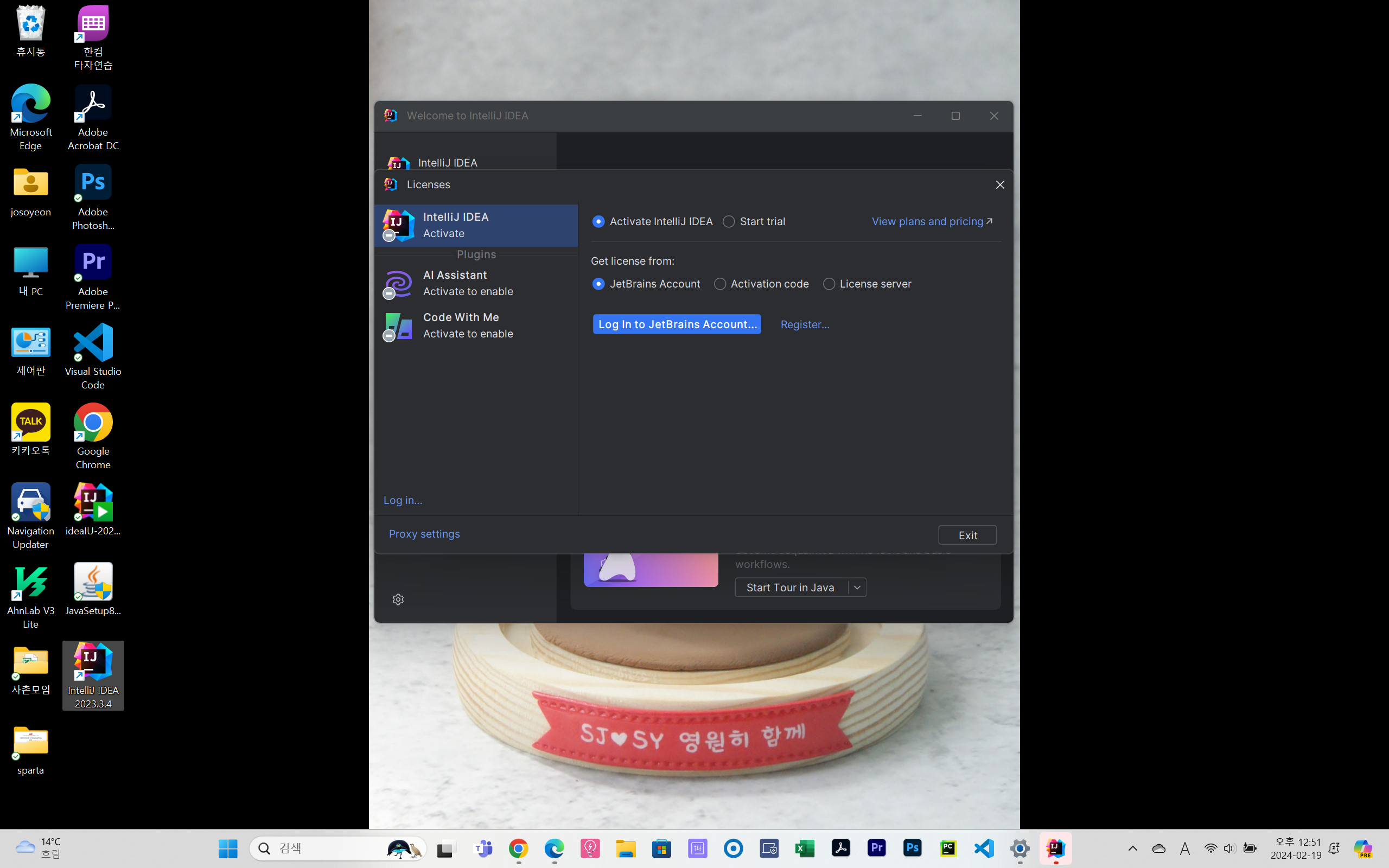
Task: Open notifications bell in system tray
Action: [1335, 848]
